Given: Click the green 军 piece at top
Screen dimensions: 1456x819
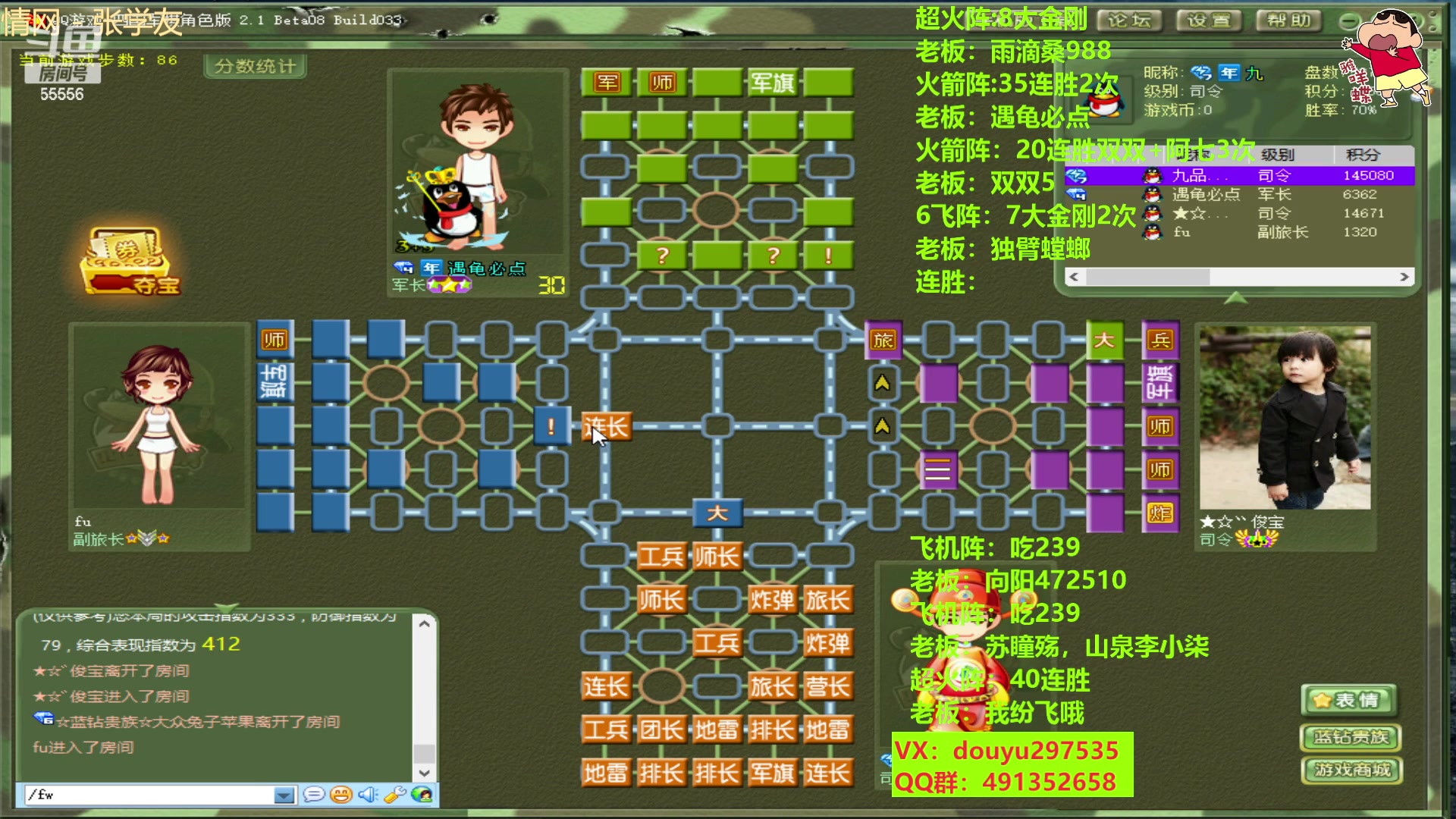Looking at the screenshot, I should pos(607,82).
